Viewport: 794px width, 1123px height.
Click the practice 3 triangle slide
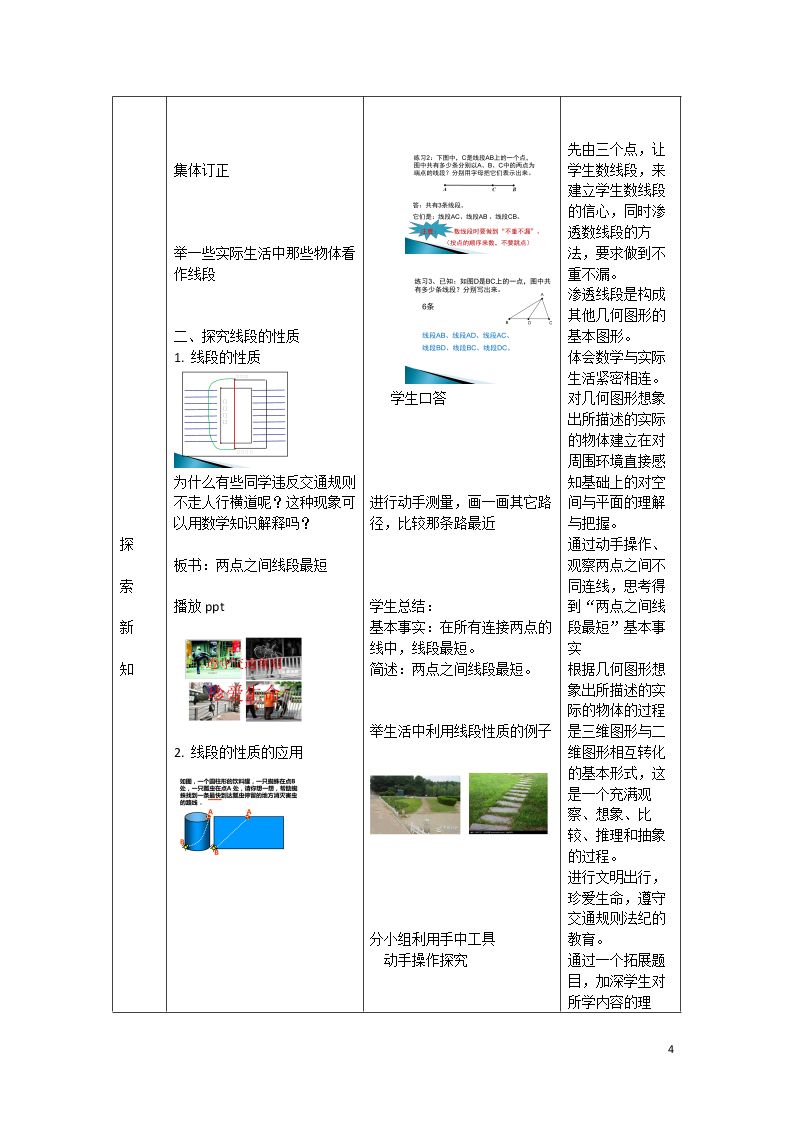click(x=478, y=329)
